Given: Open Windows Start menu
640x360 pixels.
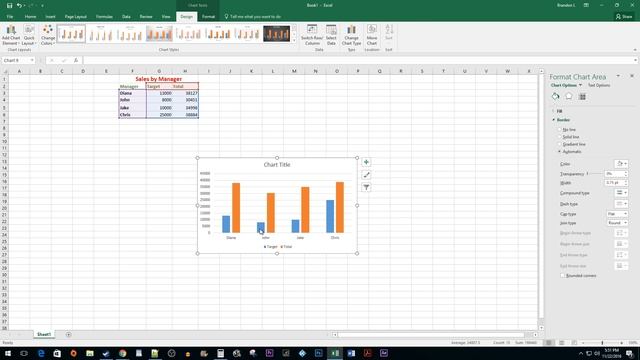Looking at the screenshot, I should tap(7, 353).
